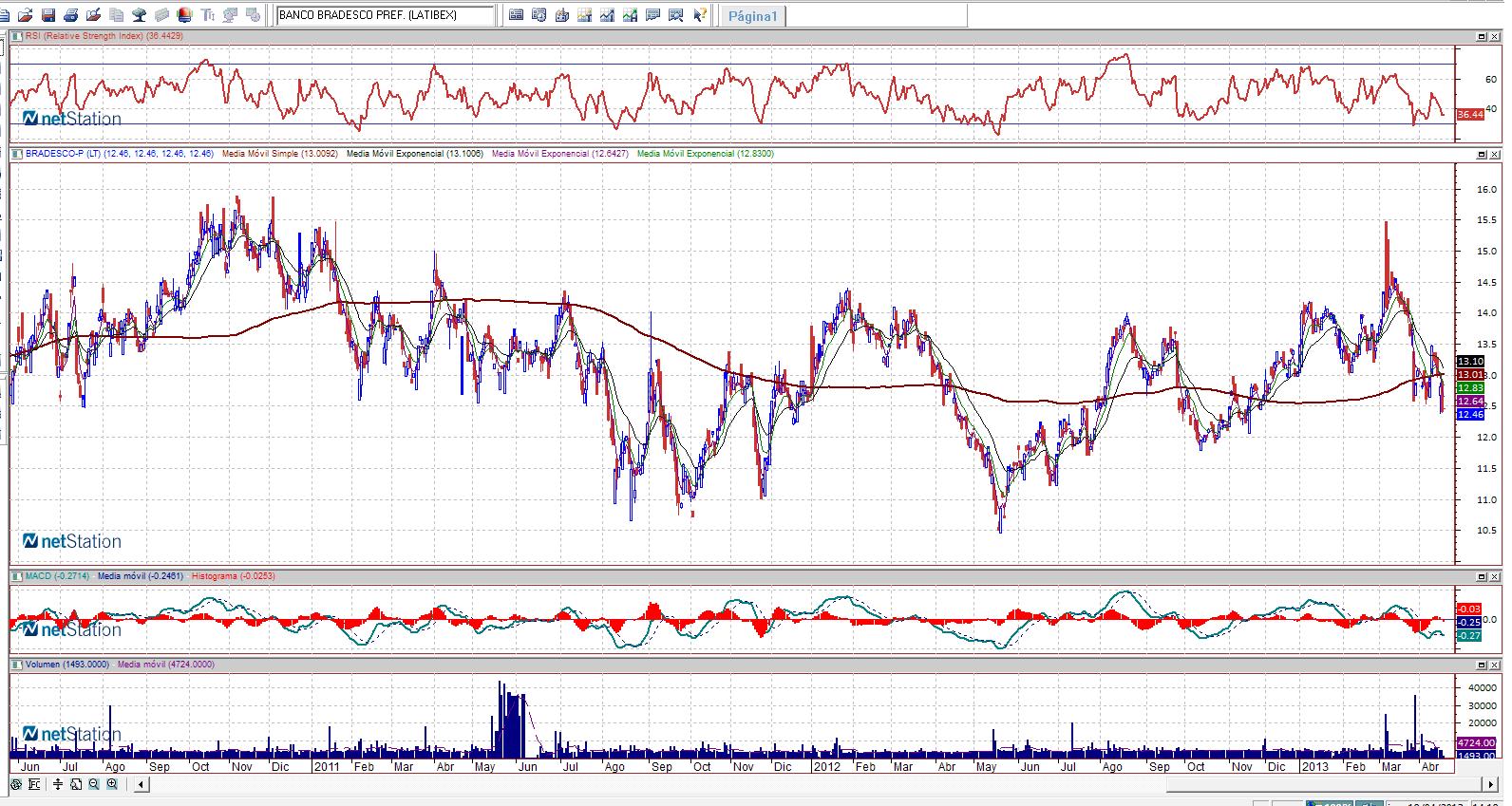Click the edit pencil toolbar icon

[x=94, y=15]
